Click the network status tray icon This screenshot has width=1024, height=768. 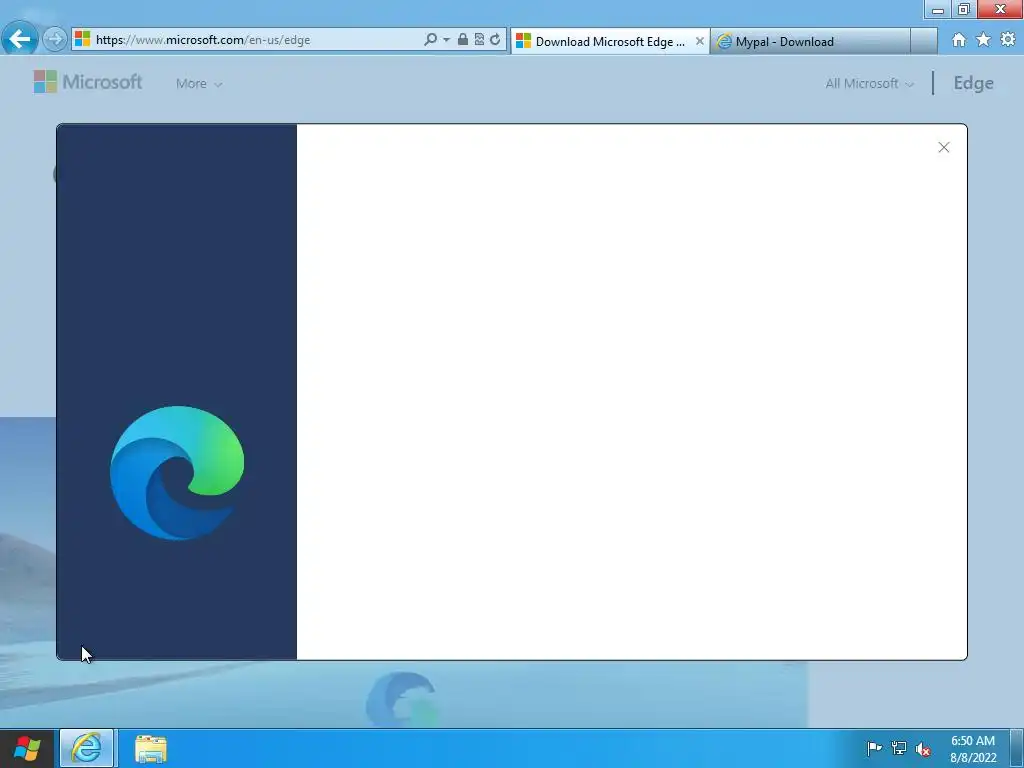click(899, 748)
